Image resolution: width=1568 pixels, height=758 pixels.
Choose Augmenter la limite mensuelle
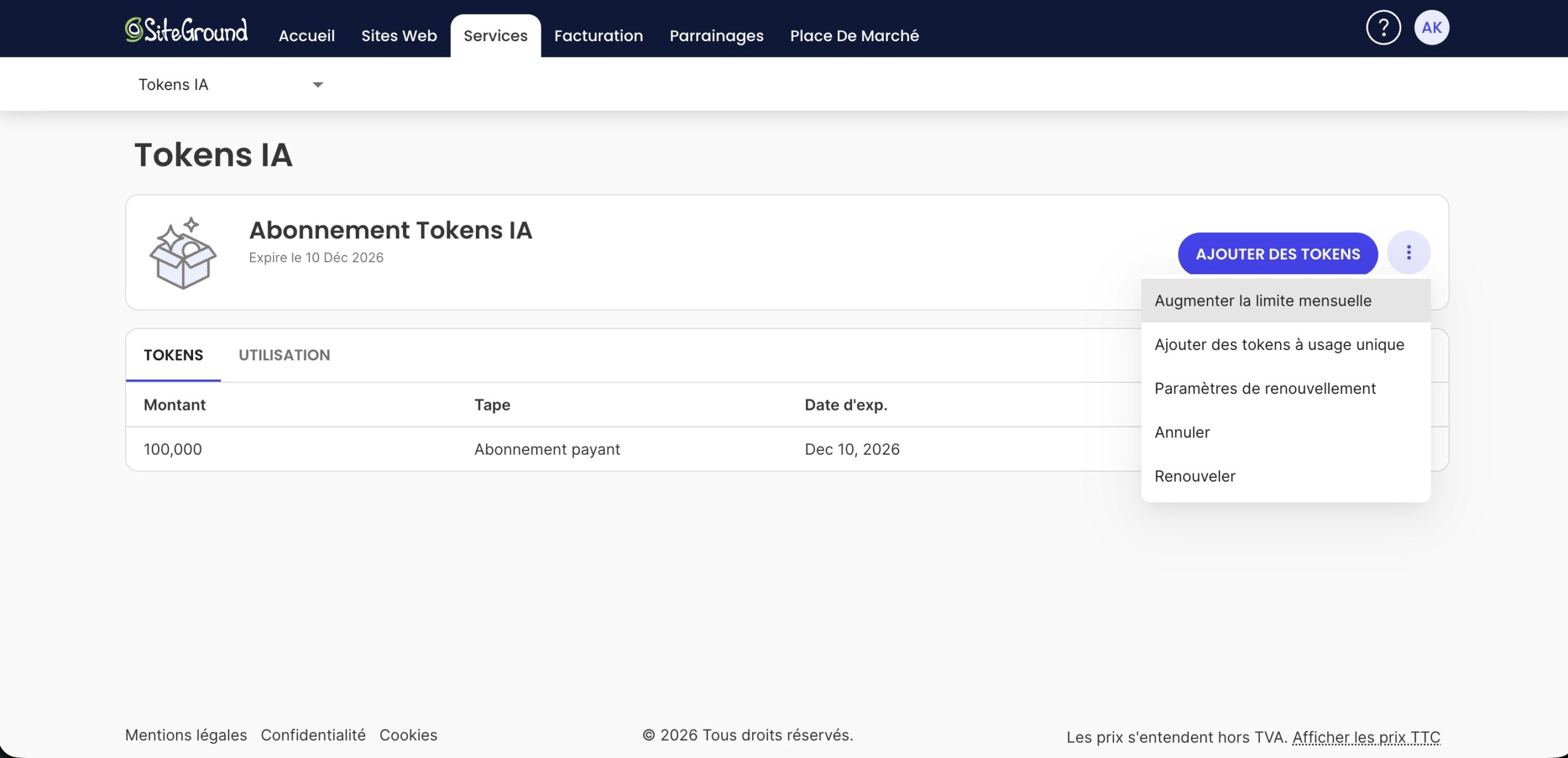pyautogui.click(x=1286, y=301)
